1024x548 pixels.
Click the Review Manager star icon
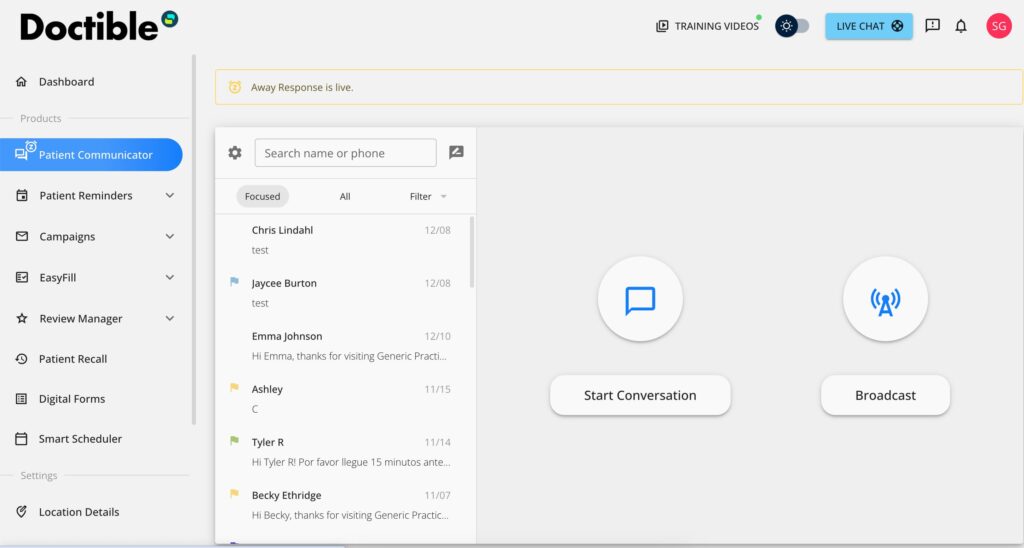[x=22, y=319]
